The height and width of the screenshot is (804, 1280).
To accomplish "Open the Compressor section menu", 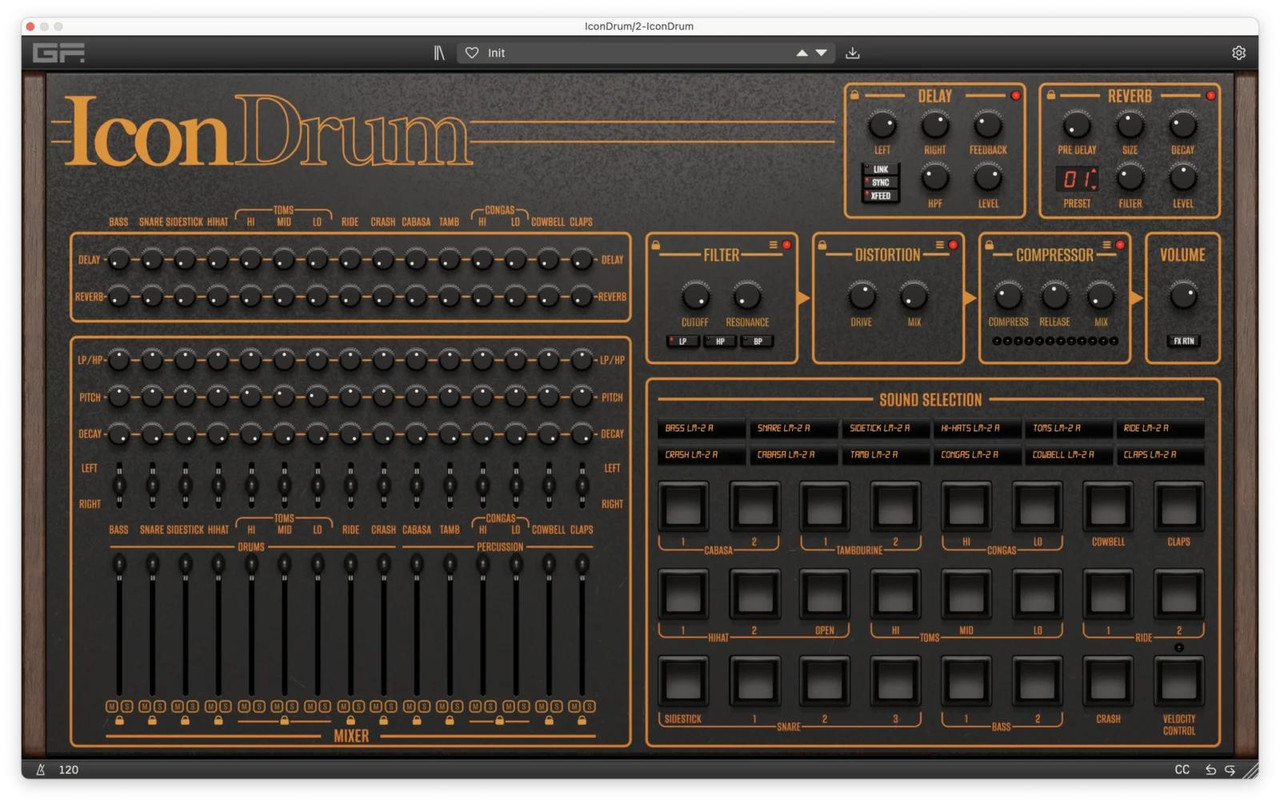I will [1107, 245].
